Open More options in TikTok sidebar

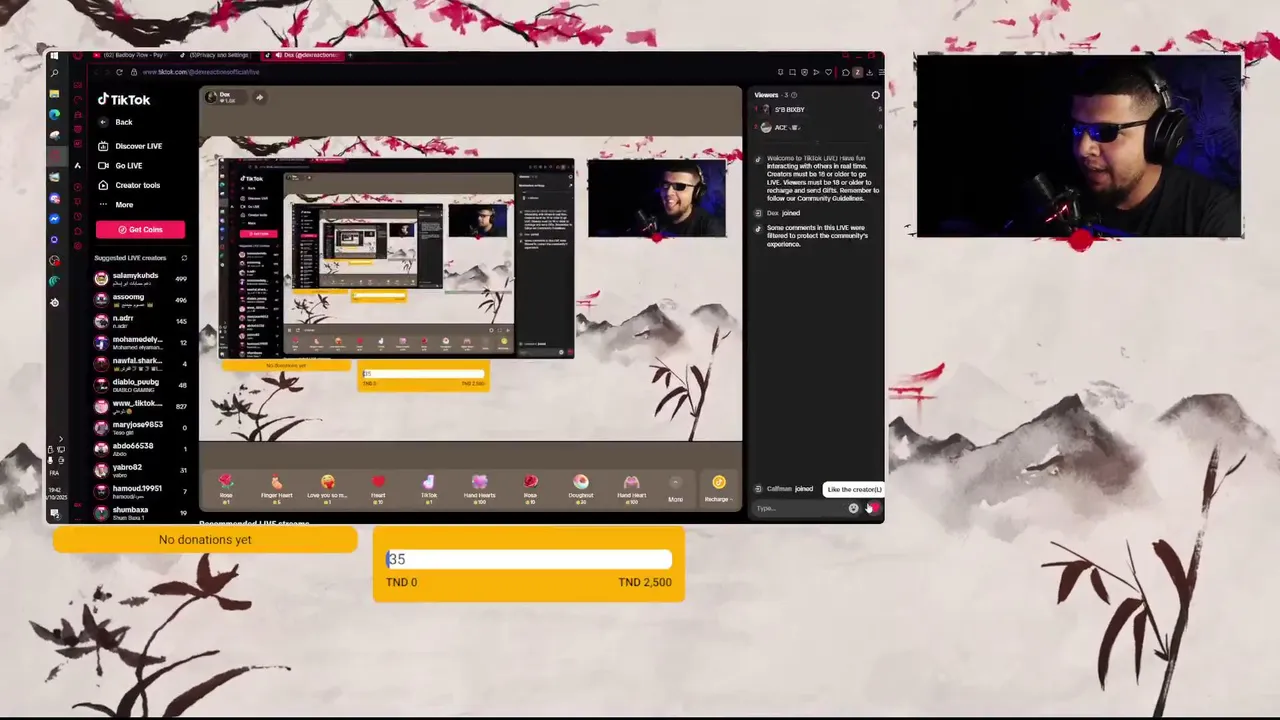(115, 205)
